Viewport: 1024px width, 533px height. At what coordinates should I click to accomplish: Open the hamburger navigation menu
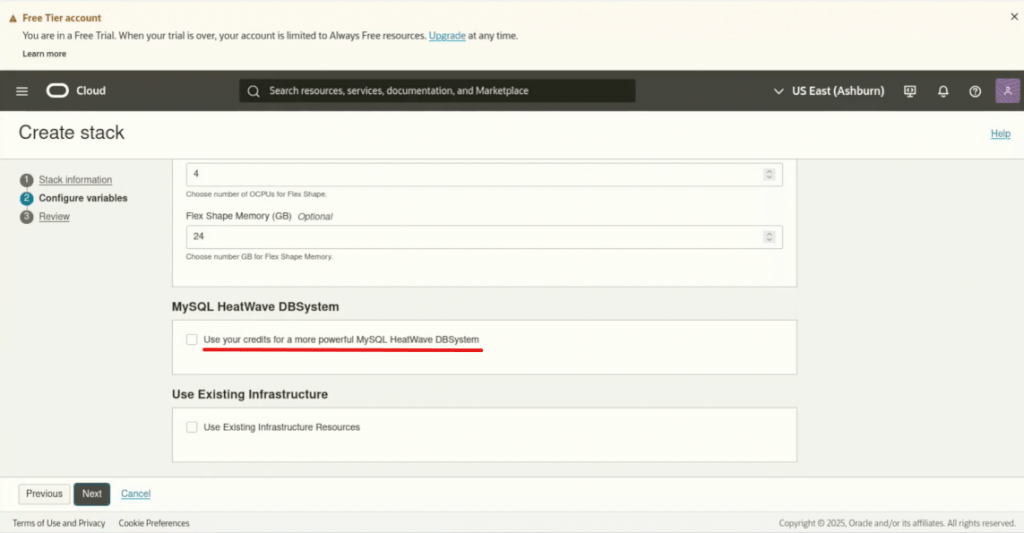coord(22,91)
